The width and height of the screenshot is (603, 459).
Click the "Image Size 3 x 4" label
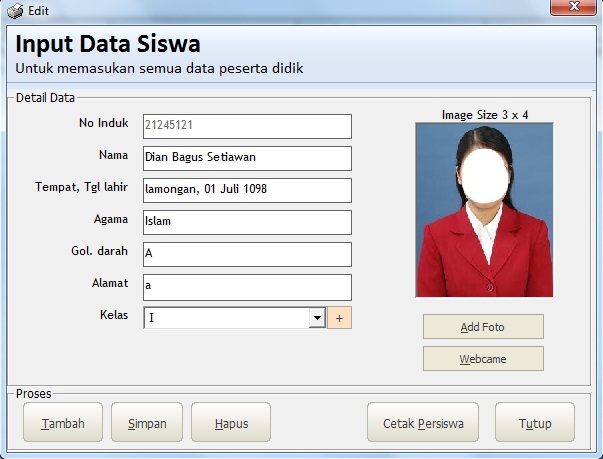point(485,115)
